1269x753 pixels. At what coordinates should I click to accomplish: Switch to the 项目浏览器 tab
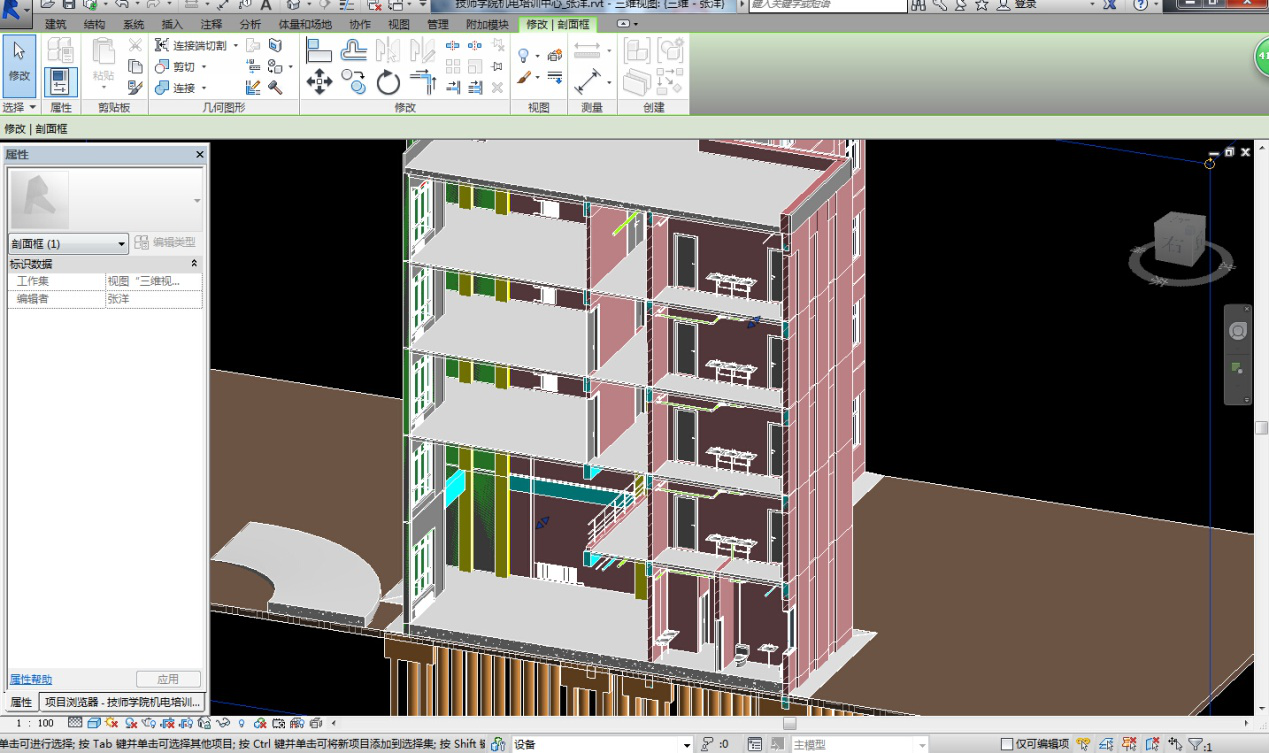coord(124,702)
